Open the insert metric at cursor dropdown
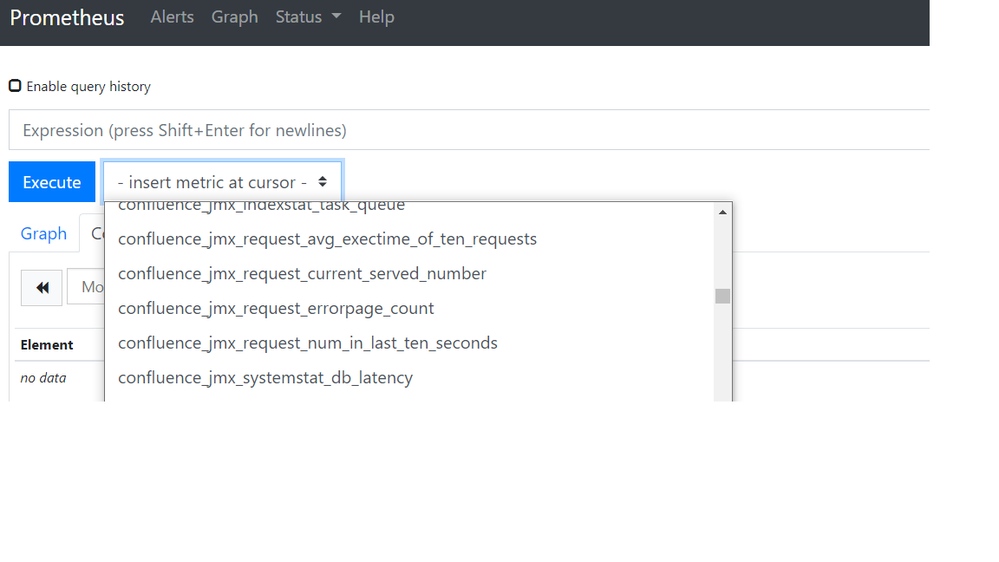 pos(222,182)
